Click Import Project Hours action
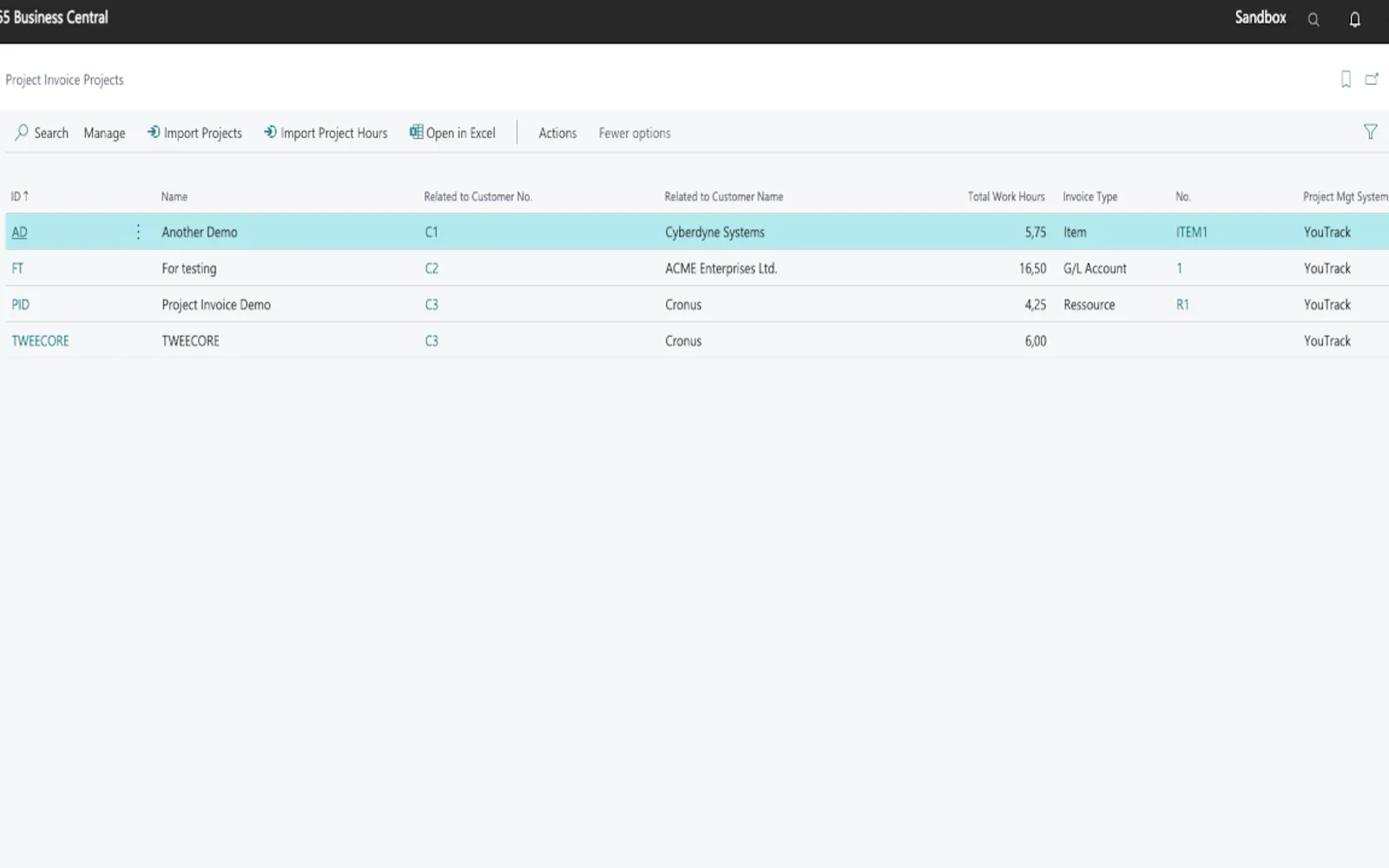The height and width of the screenshot is (868, 1389). [x=326, y=133]
